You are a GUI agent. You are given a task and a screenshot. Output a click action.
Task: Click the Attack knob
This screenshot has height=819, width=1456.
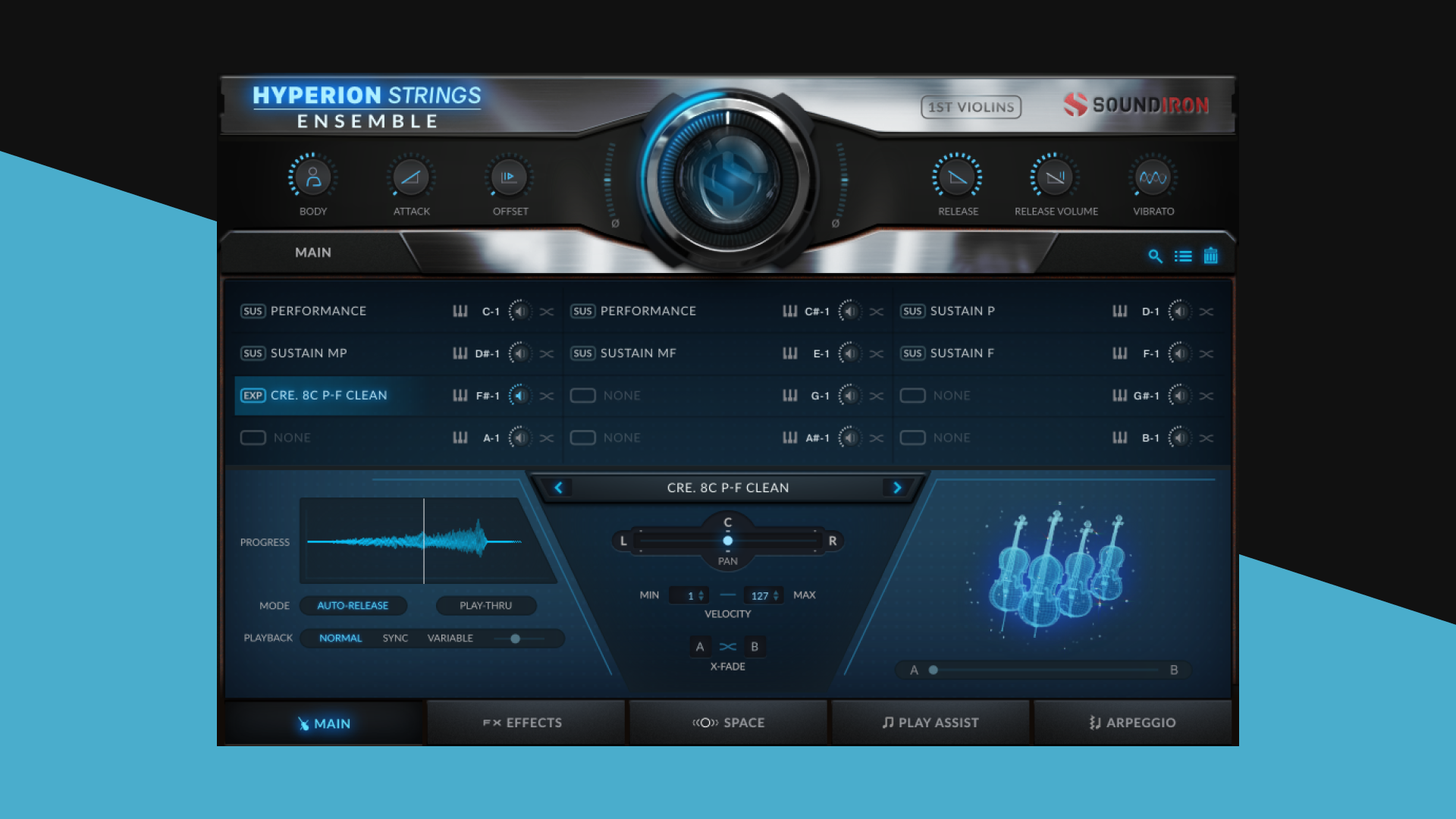click(411, 177)
